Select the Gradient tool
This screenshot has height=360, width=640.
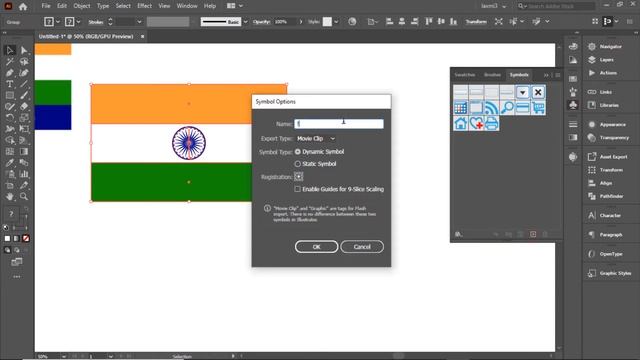24,151
